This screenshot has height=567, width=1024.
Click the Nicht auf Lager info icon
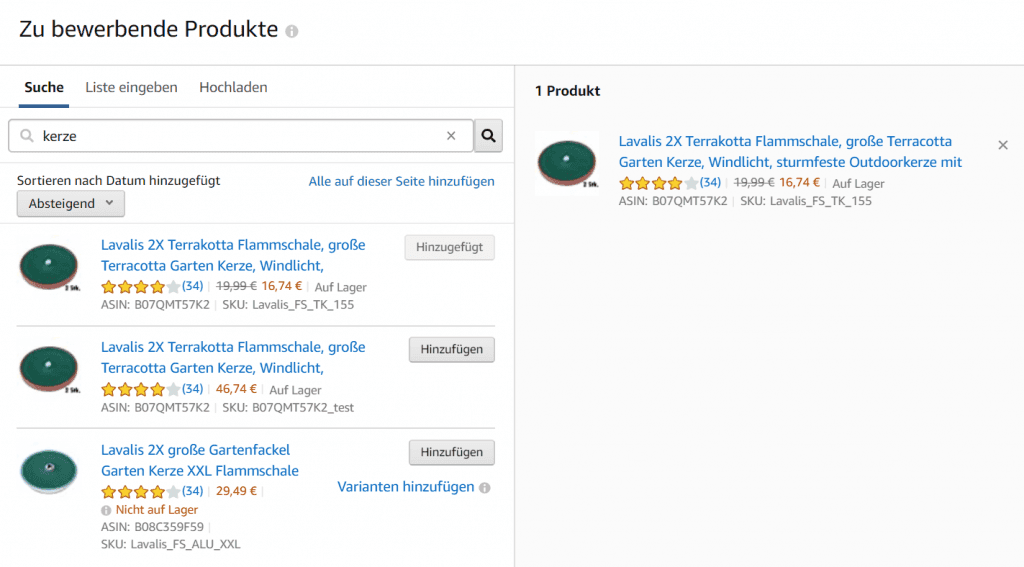[106, 510]
